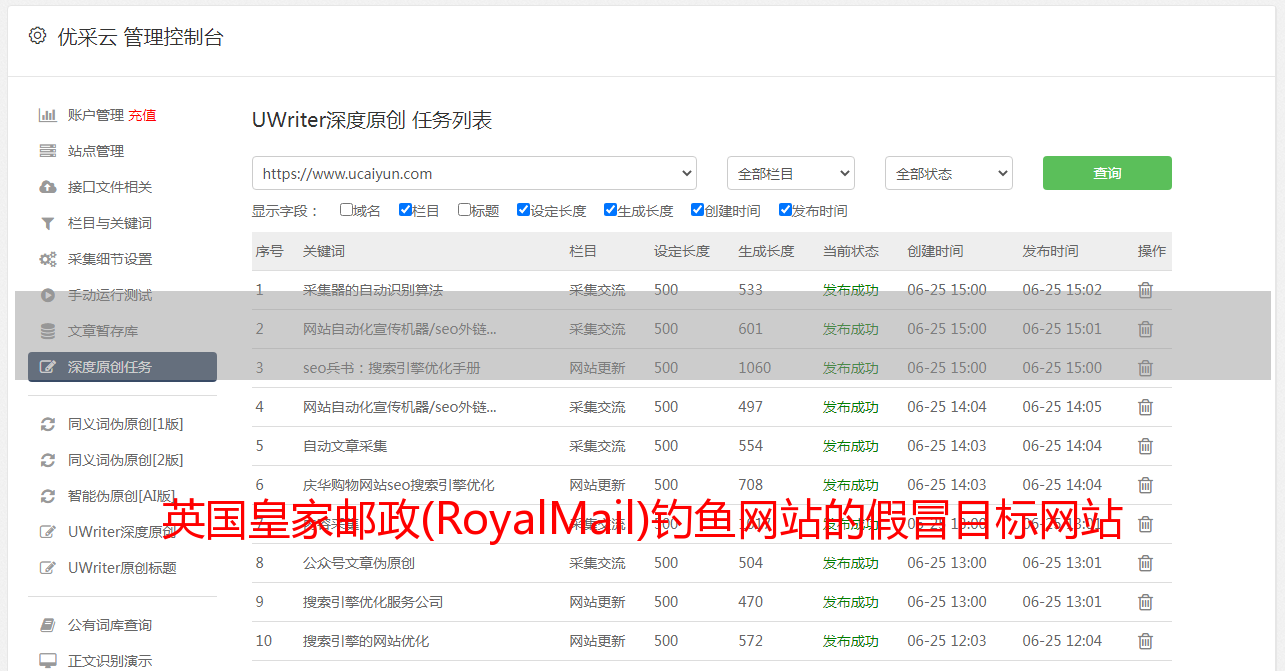The height and width of the screenshot is (671, 1285).
Task: Delete row 4 with trash icon
Action: coord(1145,407)
